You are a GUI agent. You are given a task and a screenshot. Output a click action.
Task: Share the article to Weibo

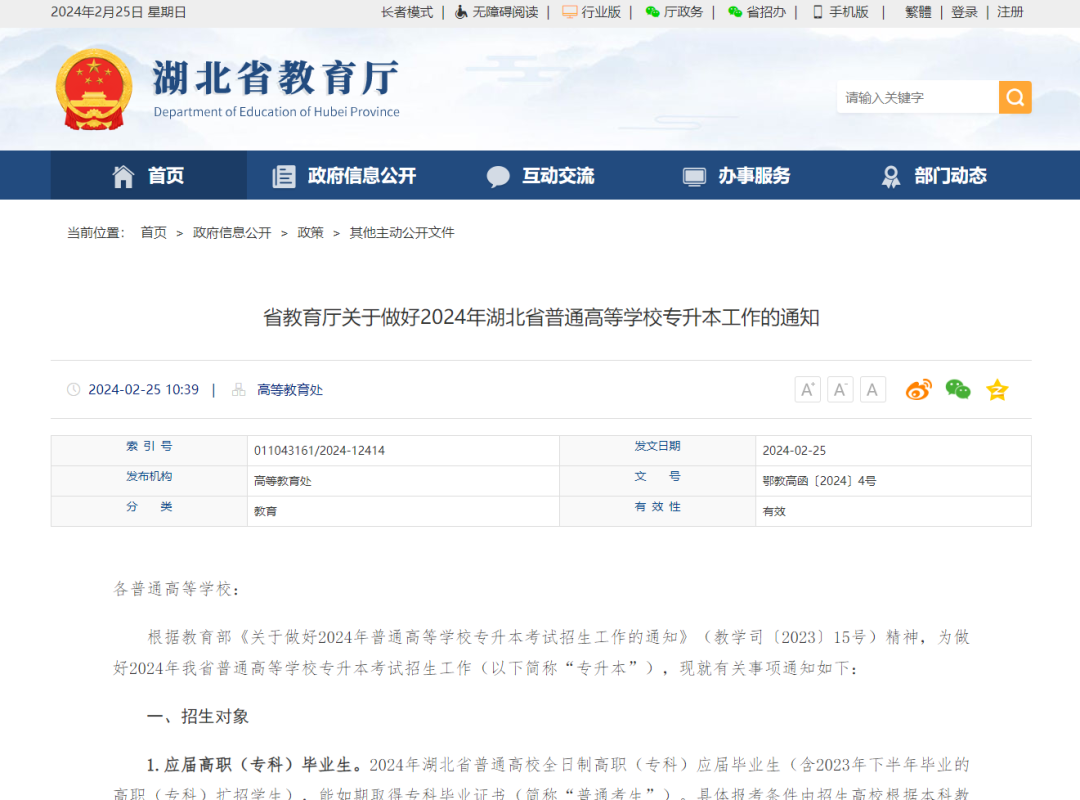918,390
